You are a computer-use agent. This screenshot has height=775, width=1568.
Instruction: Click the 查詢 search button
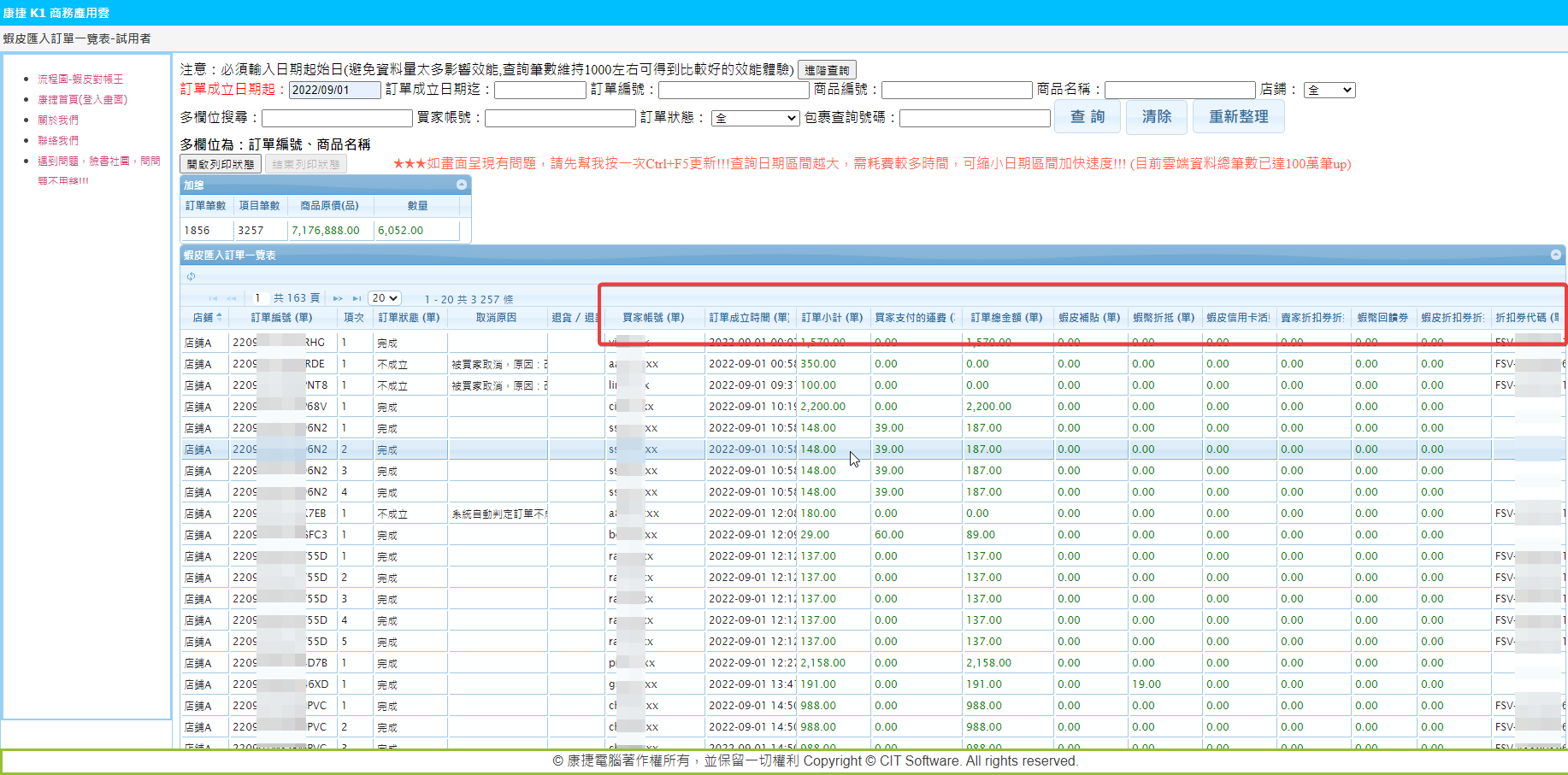click(1088, 117)
